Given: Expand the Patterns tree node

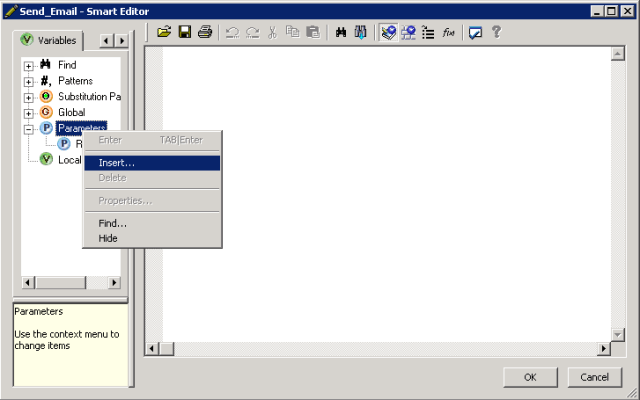Looking at the screenshot, I should (29, 81).
